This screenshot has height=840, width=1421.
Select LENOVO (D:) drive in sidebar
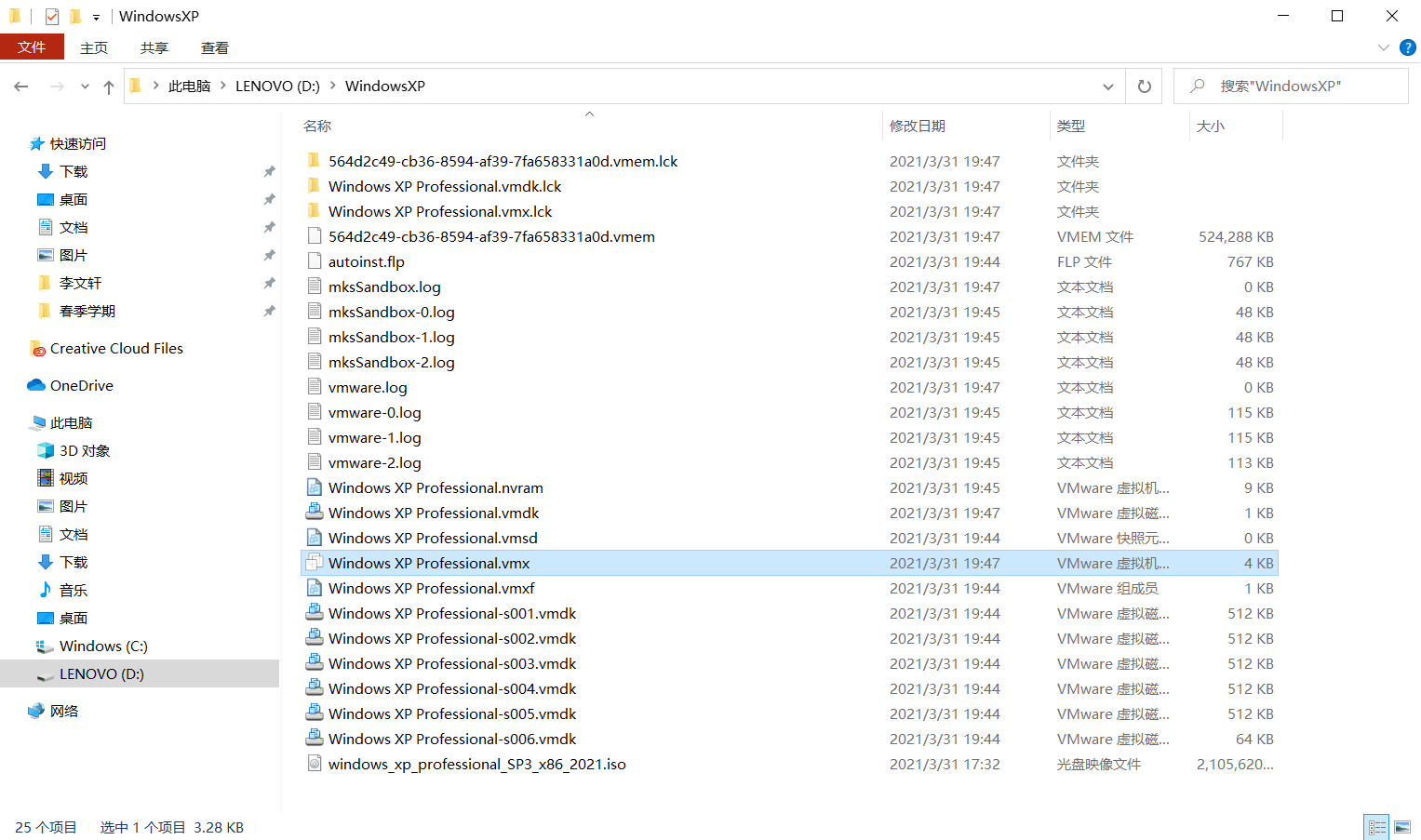(x=101, y=674)
